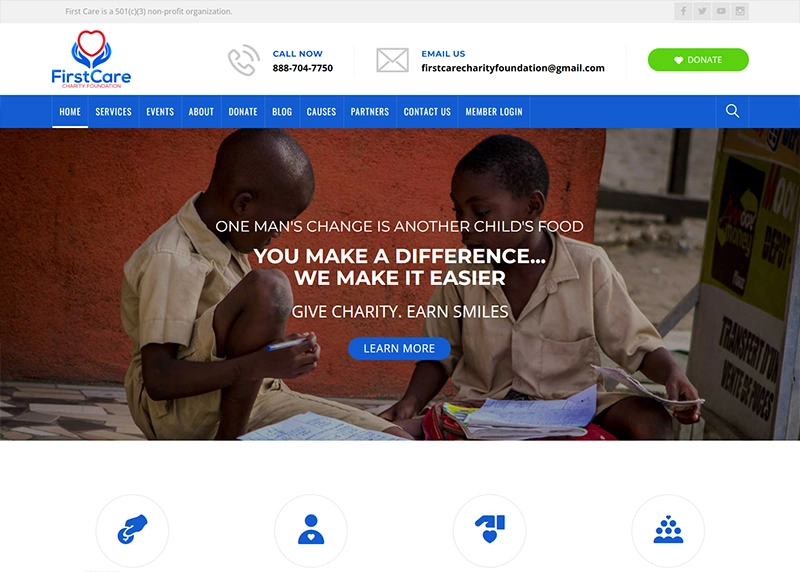Select the donation hand-coin circle icon
This screenshot has width=800, height=572.
132,530
